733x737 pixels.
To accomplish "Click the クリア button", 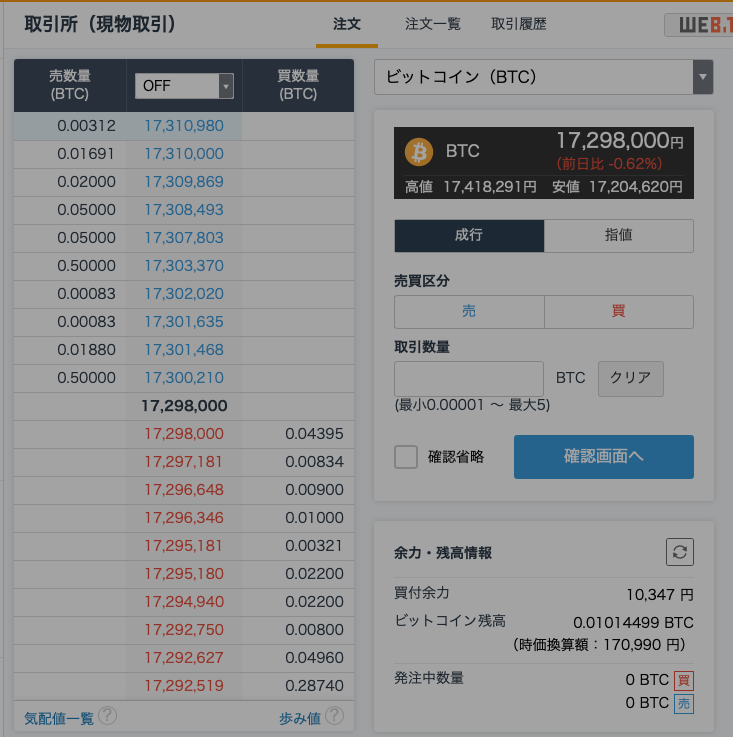I will tap(630, 378).
